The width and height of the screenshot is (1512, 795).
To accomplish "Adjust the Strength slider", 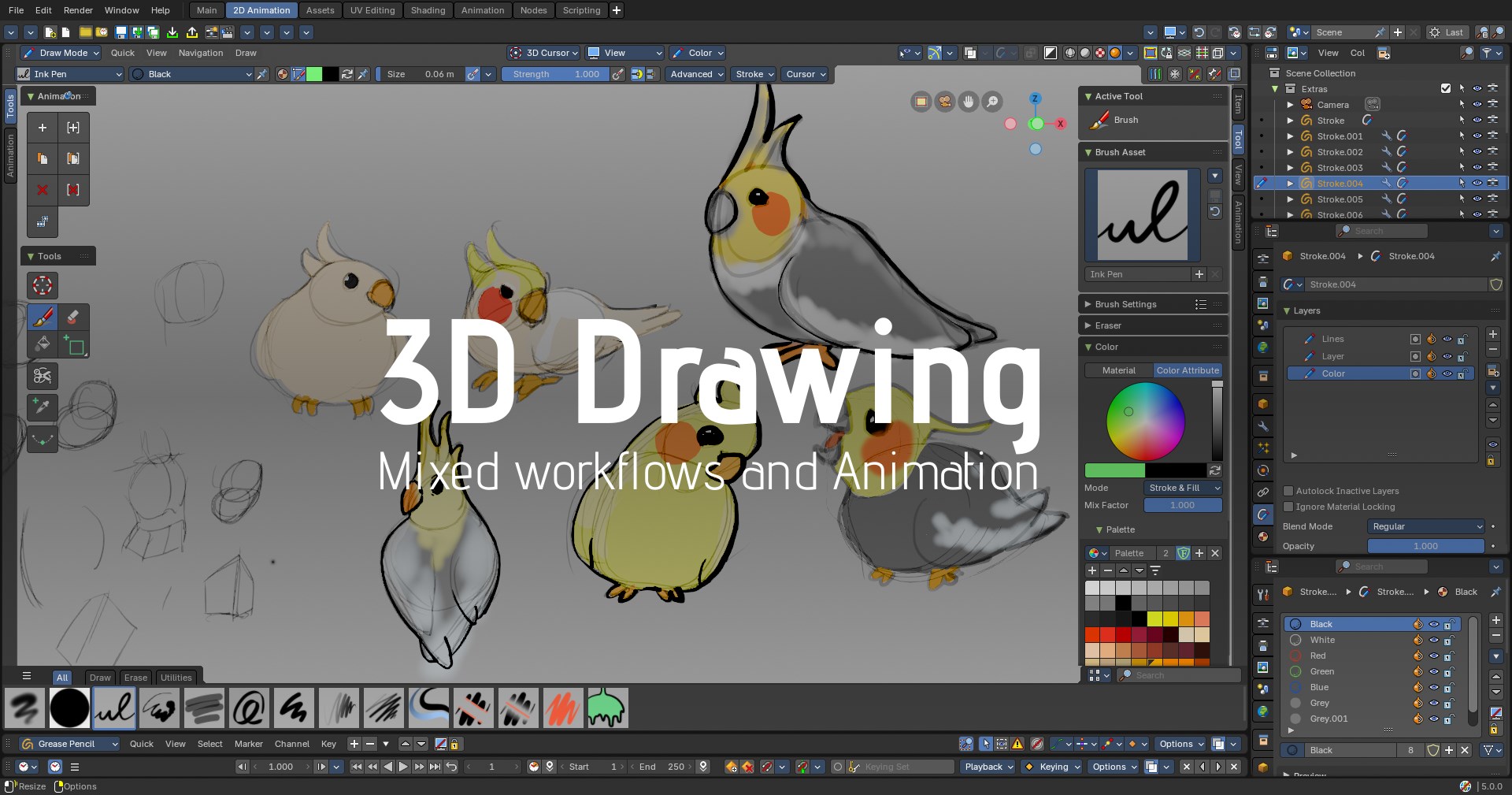I will point(554,74).
